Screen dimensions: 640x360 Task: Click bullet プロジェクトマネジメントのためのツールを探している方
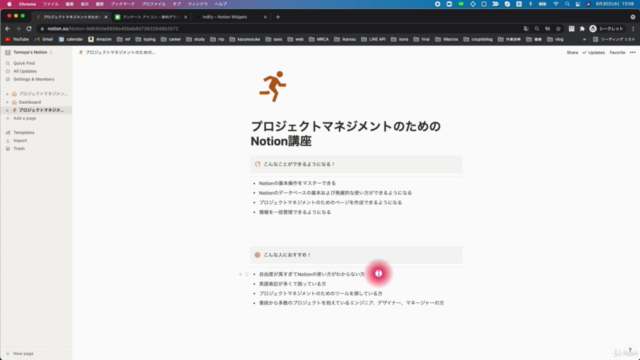click(x=320, y=293)
